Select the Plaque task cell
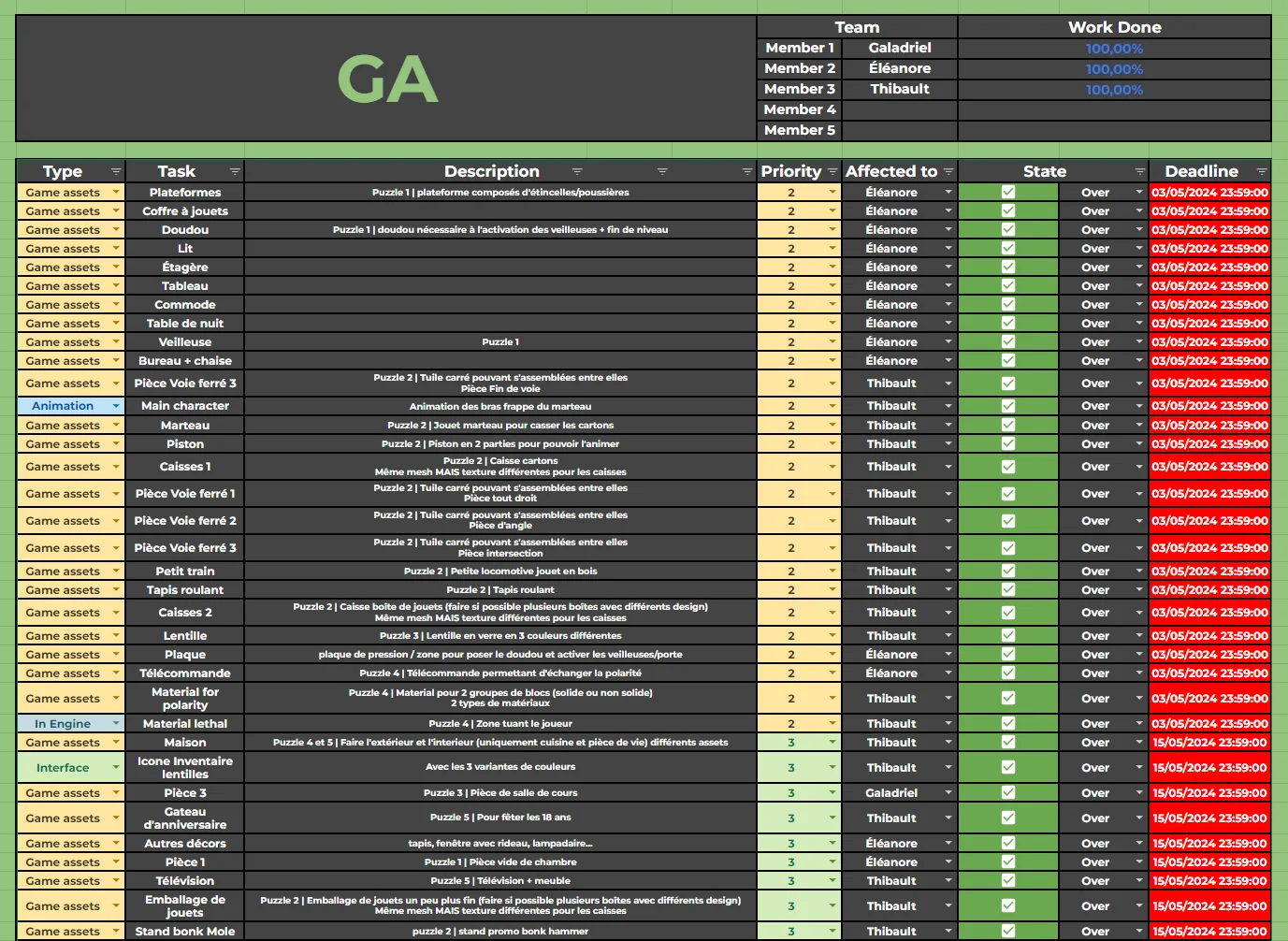The image size is (1288, 941). [x=185, y=655]
